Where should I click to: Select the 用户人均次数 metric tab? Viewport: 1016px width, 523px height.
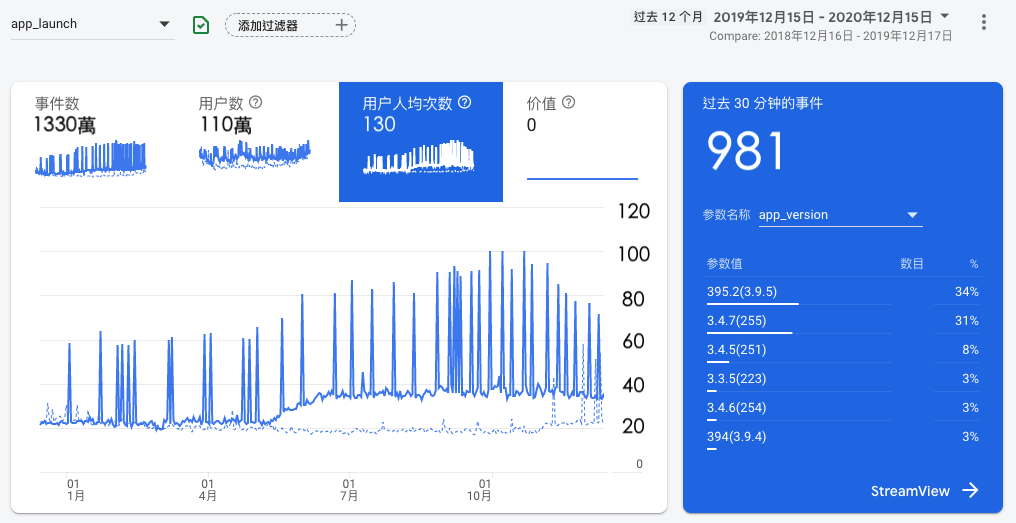tap(420, 141)
